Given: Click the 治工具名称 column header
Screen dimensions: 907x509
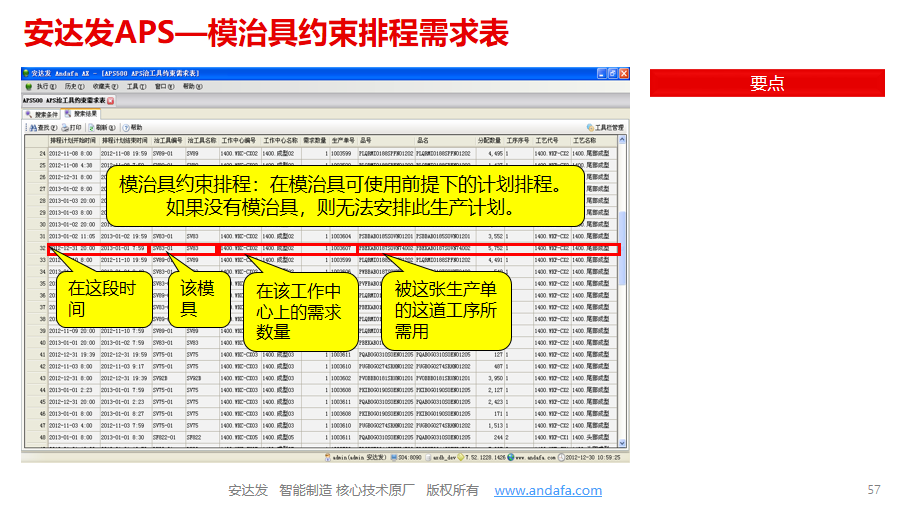Looking at the screenshot, I should pos(202,141).
